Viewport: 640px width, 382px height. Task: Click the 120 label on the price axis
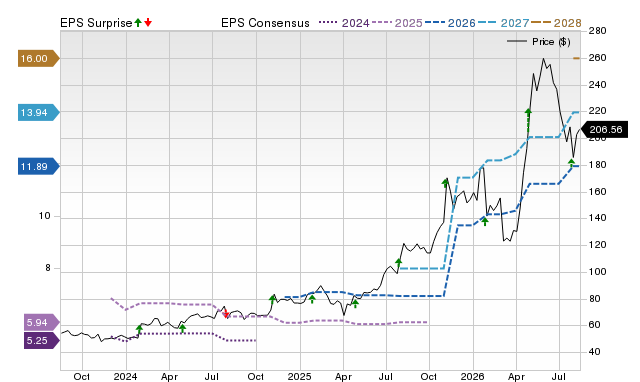[598, 244]
